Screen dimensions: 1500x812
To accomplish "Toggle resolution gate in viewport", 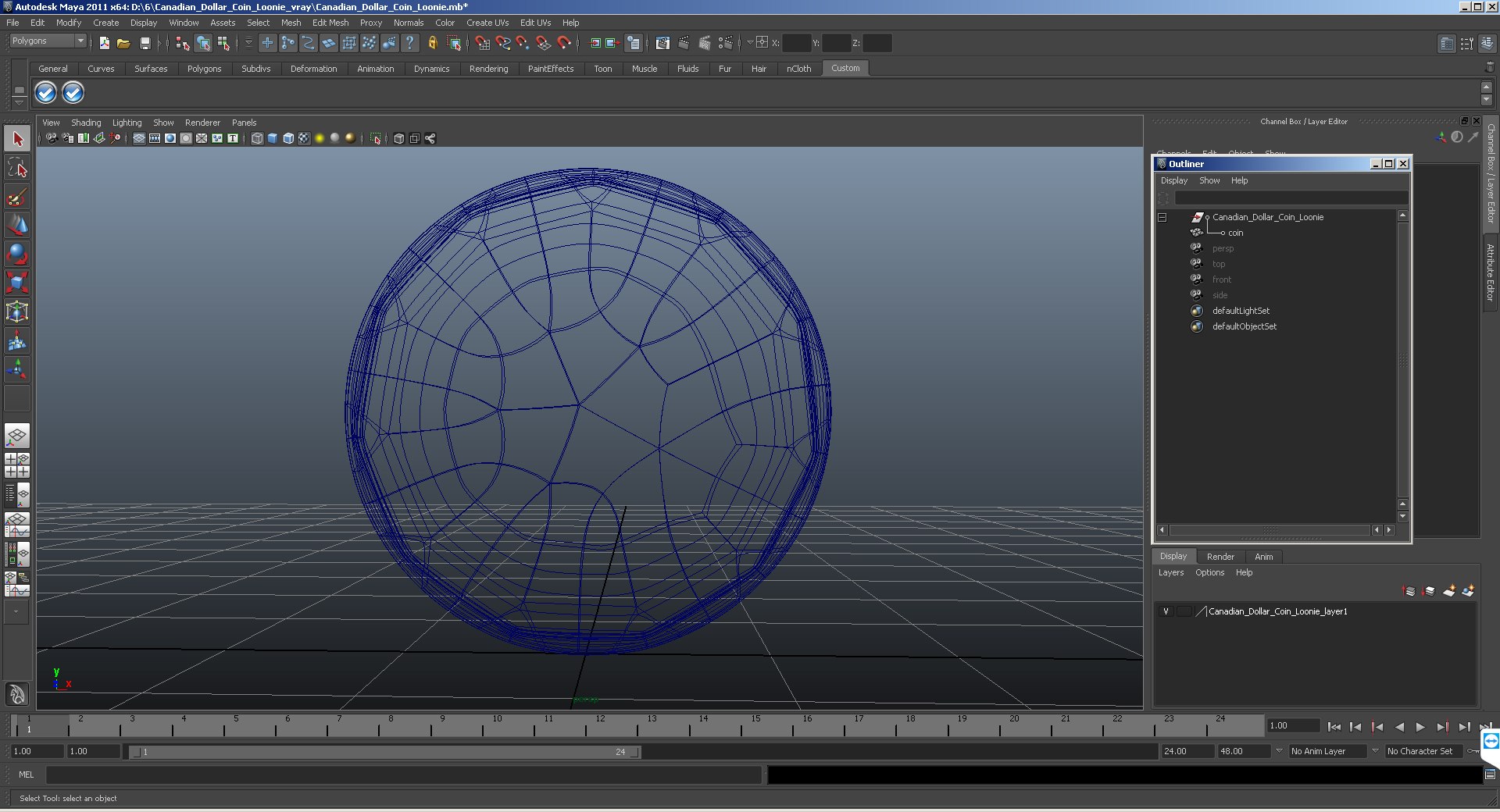I will 170,138.
